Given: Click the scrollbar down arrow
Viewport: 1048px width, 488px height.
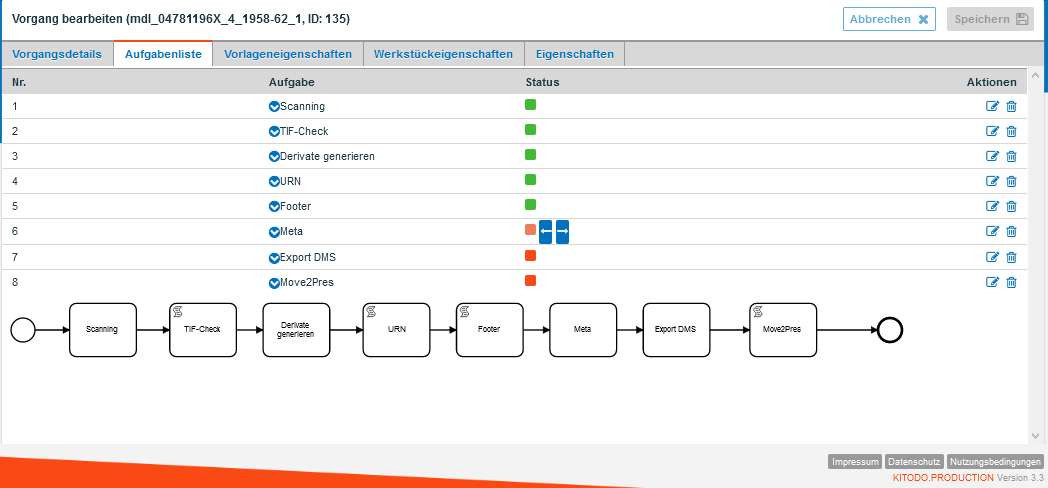Looking at the screenshot, I should click(x=1035, y=436).
